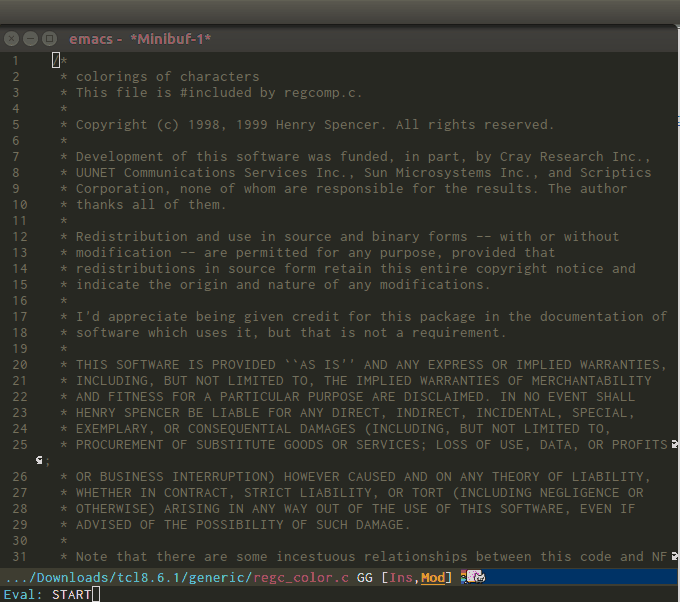Screen dimensions: 680x602
Task: Click line number 30 in the margin
Action: (x=20, y=541)
